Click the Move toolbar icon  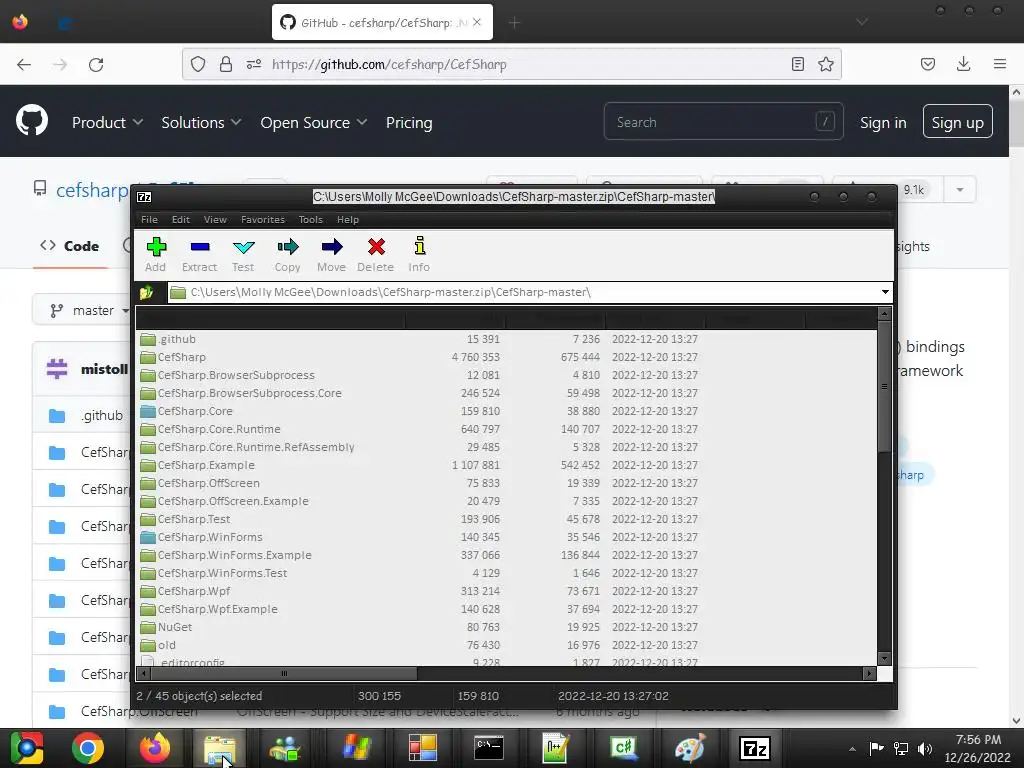tap(331, 254)
